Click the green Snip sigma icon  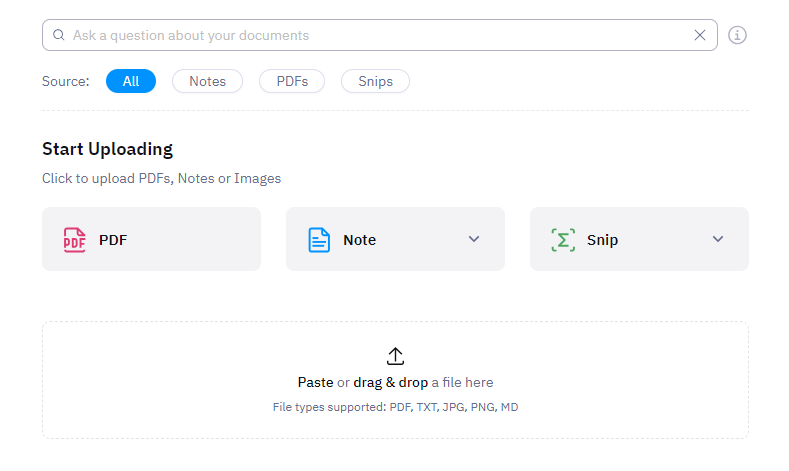pyautogui.click(x=563, y=240)
